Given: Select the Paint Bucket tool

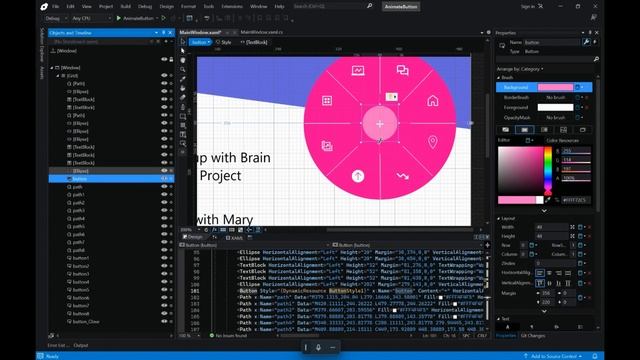Looking at the screenshot, I should click(183, 88).
